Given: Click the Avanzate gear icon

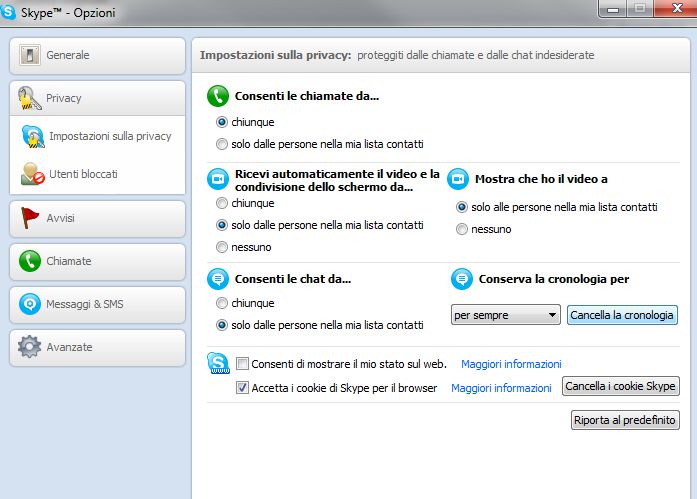Looking at the screenshot, I should 29,347.
